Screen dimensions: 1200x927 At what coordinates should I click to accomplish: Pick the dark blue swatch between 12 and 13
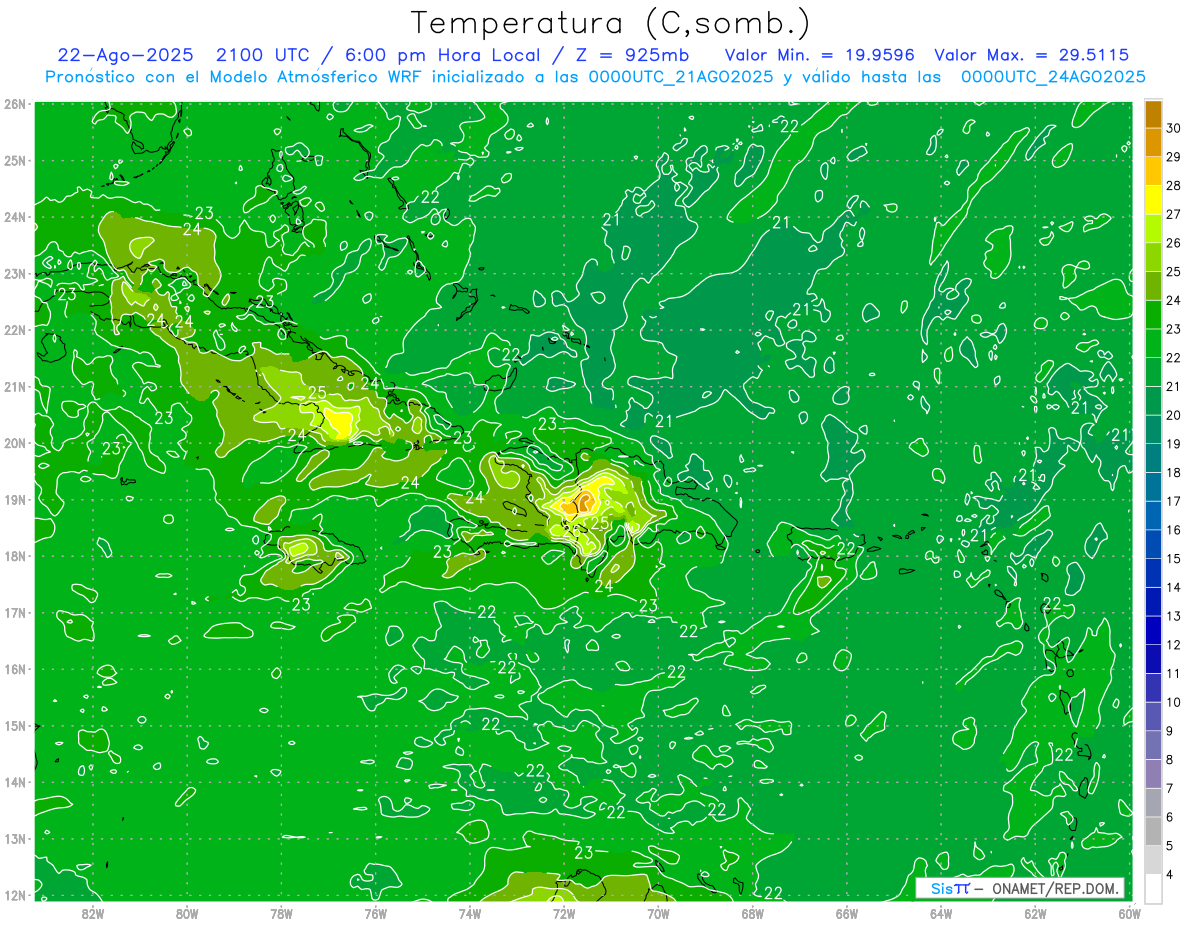(x=1153, y=630)
